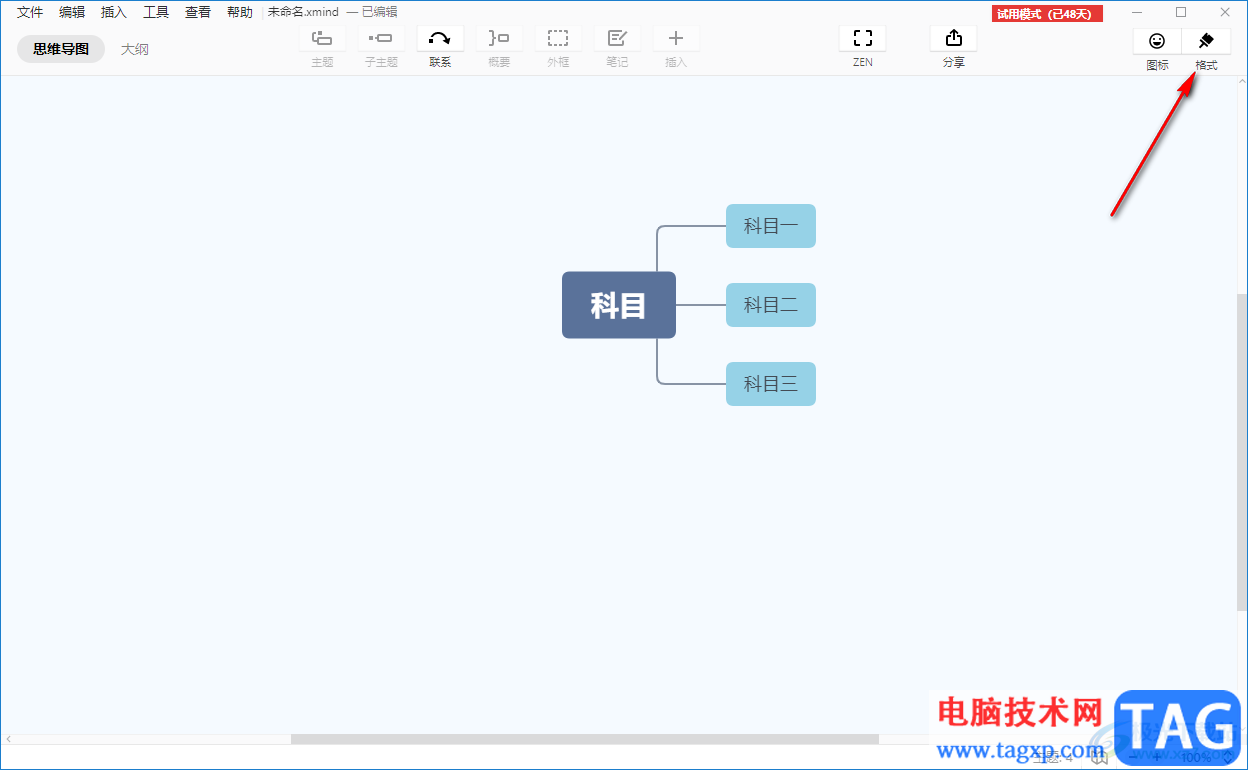This screenshot has width=1248, height=770.
Task: Switch to the 大纲 outline view
Action: (x=135, y=49)
